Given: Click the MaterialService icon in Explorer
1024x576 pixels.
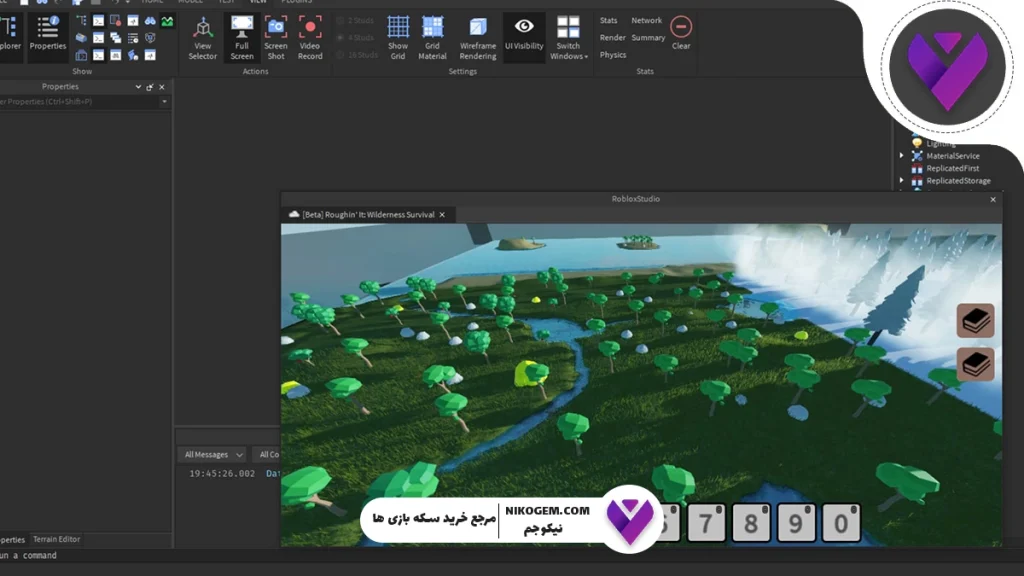Looking at the screenshot, I should click(x=917, y=156).
